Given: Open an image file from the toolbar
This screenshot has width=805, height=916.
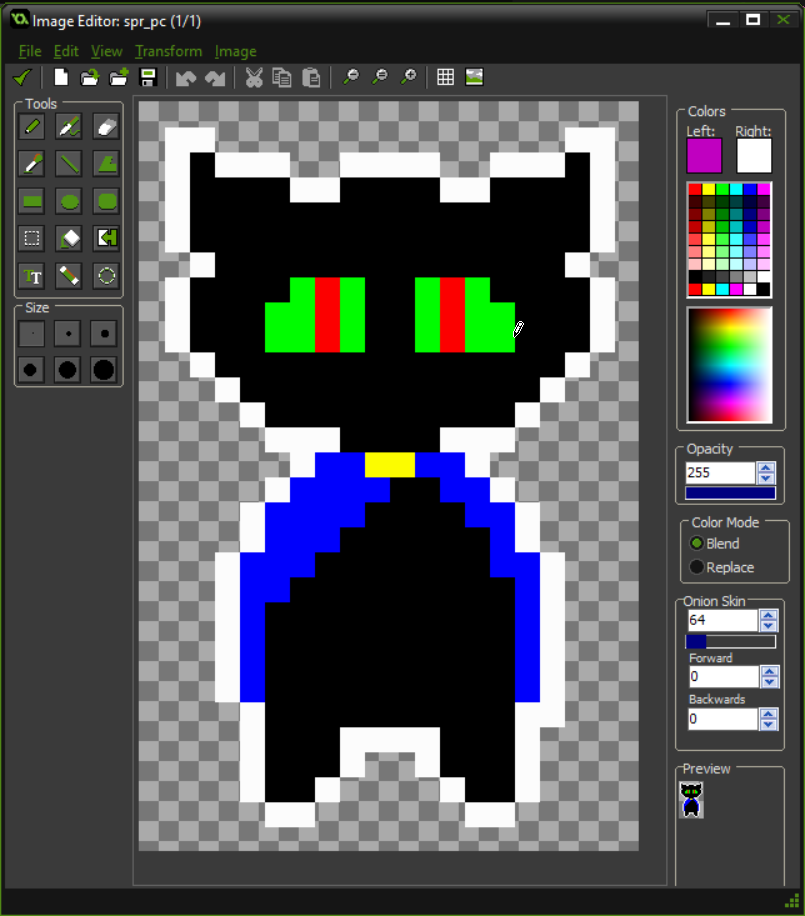Looking at the screenshot, I should [89, 77].
